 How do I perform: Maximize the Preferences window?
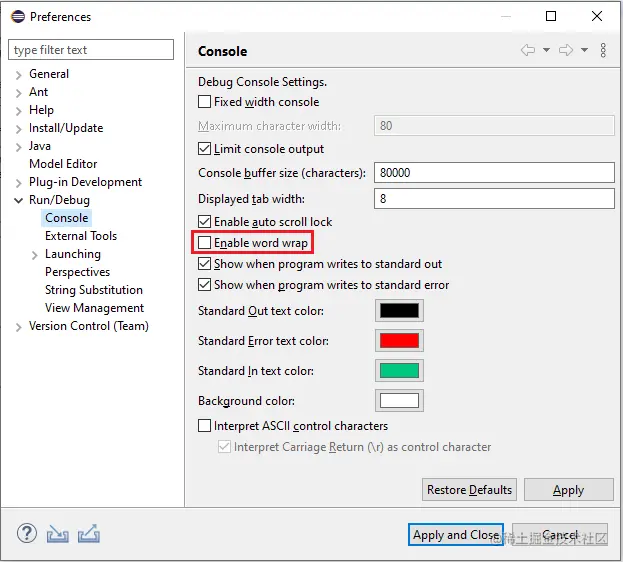pyautogui.click(x=551, y=16)
